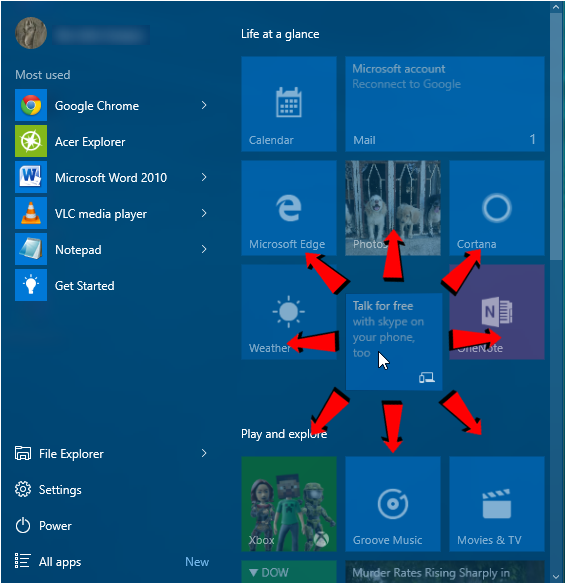Viewport: 566px width, 585px height.
Task: Click the New badge beside All apps
Action: click(197, 562)
